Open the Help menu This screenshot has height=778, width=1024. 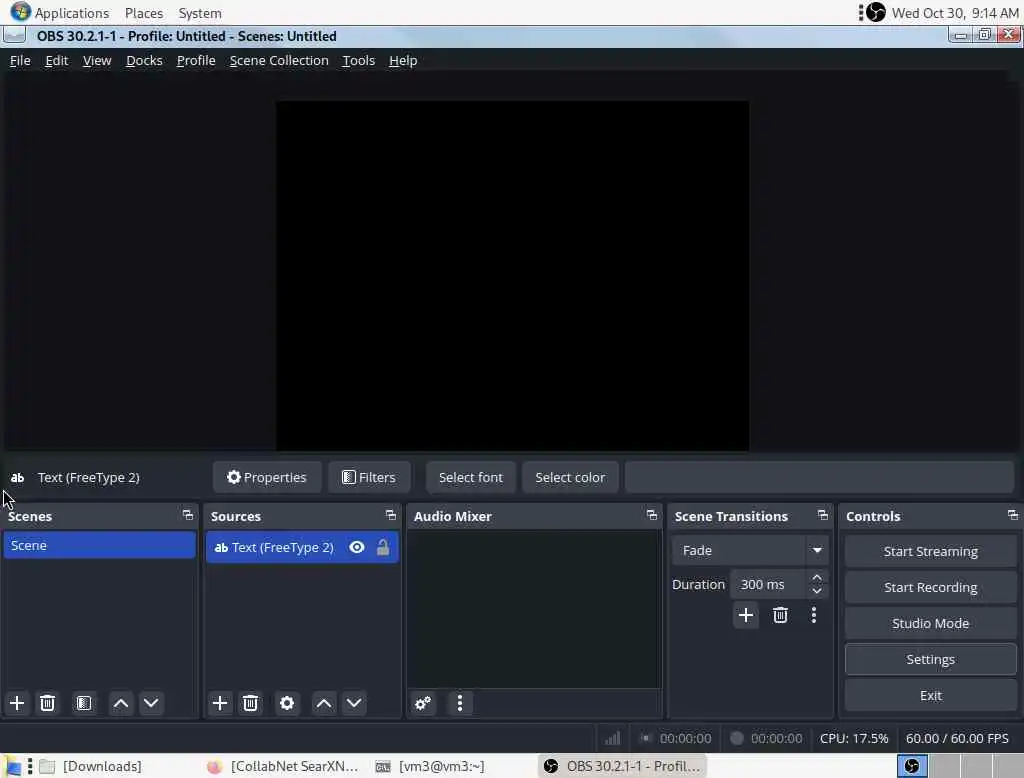403,60
